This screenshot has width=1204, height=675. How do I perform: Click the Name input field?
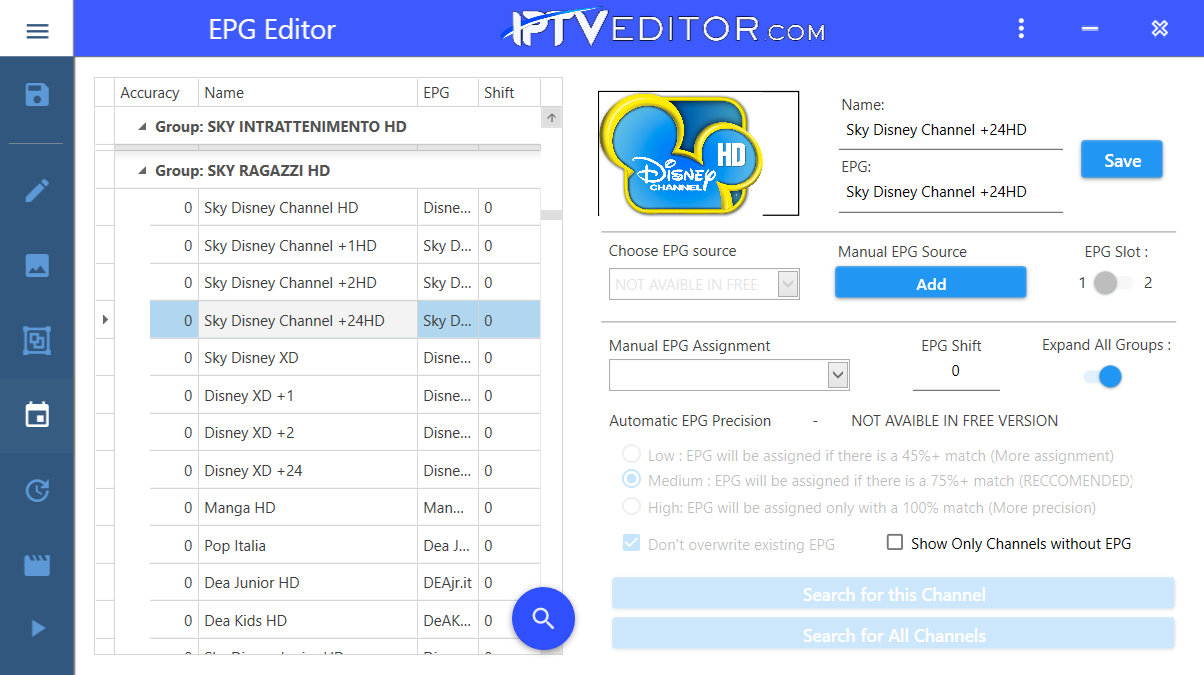tap(950, 130)
